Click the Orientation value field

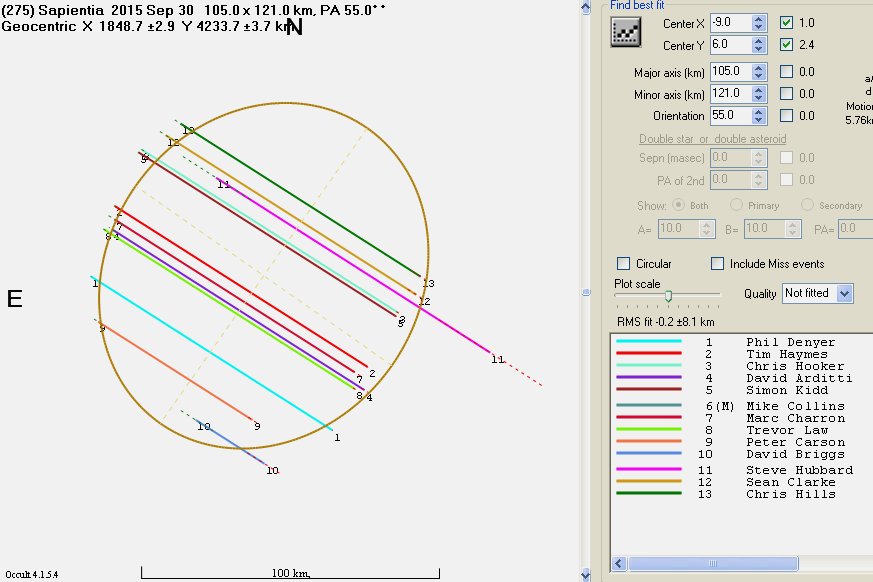[729, 116]
